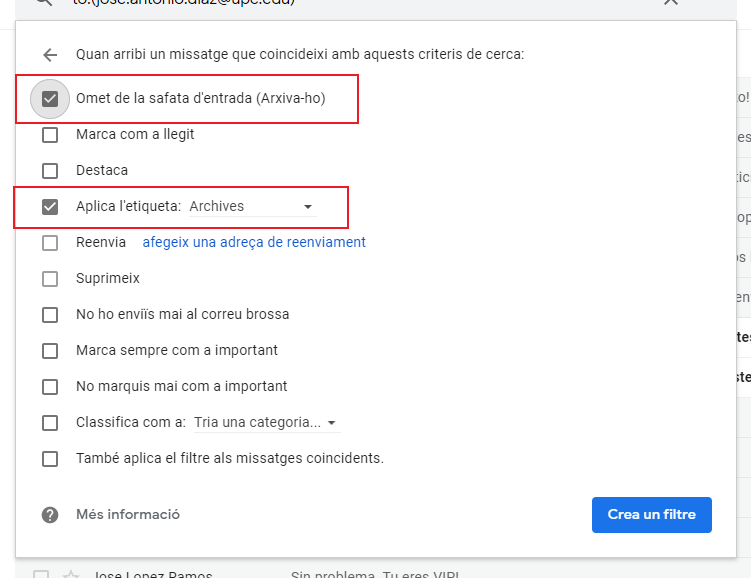The image size is (751, 578).
Task: Check 'No marquis mai com a important'
Action: 50,387
